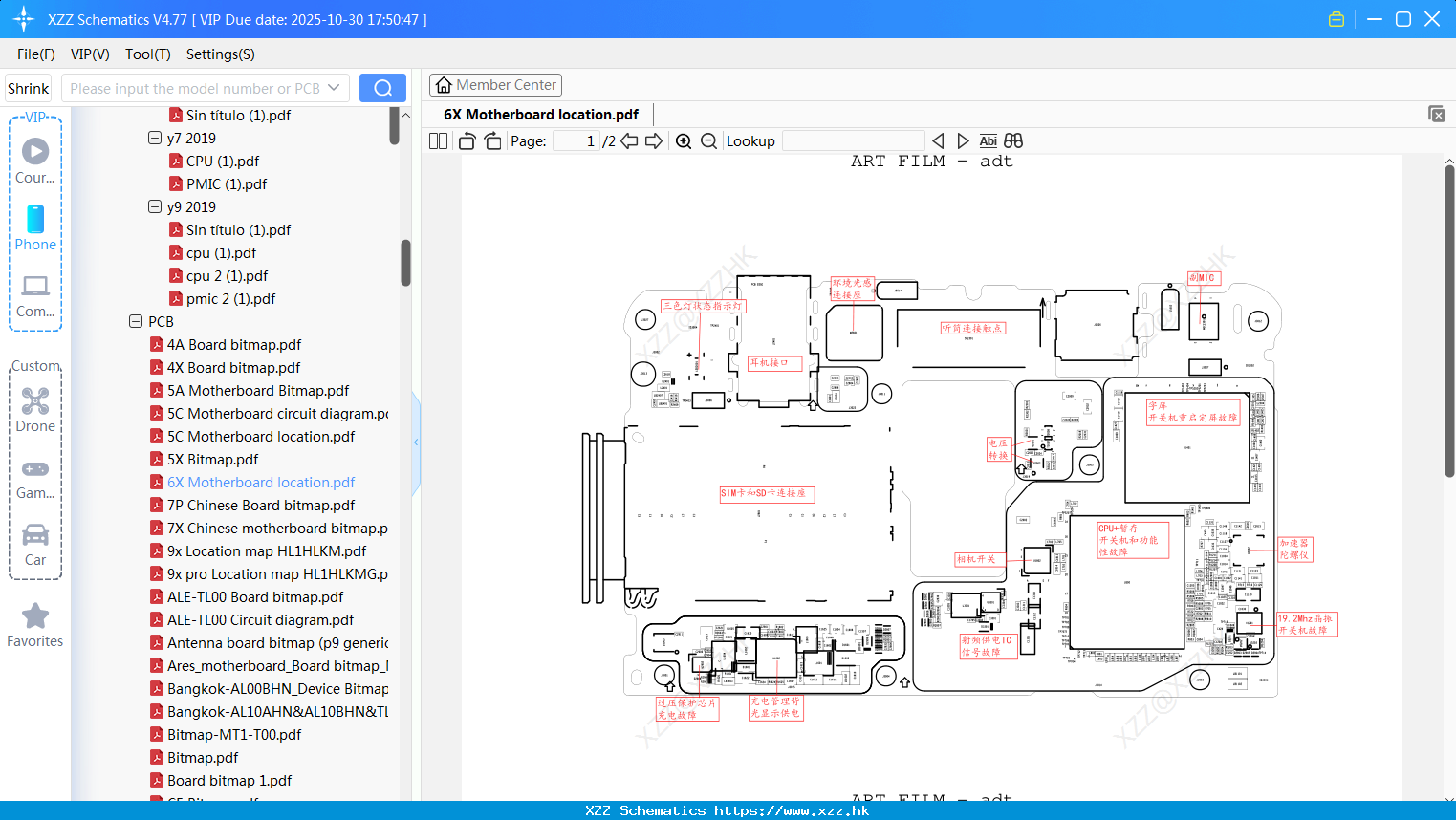Find previous lookup match
Image resolution: width=1456 pixels, height=820 pixels.
click(x=938, y=140)
